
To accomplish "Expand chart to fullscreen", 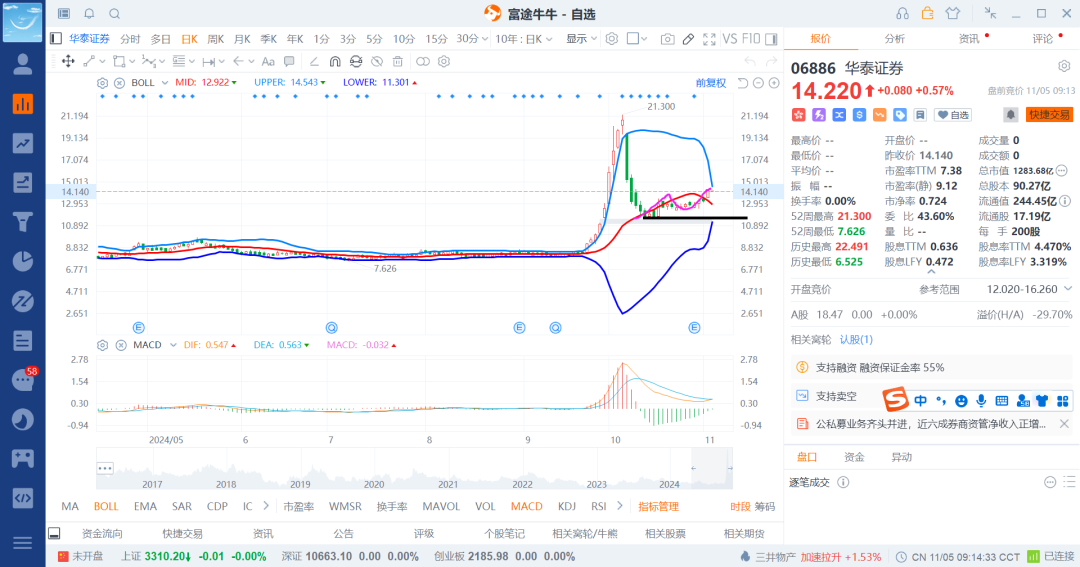I will click(x=709, y=39).
